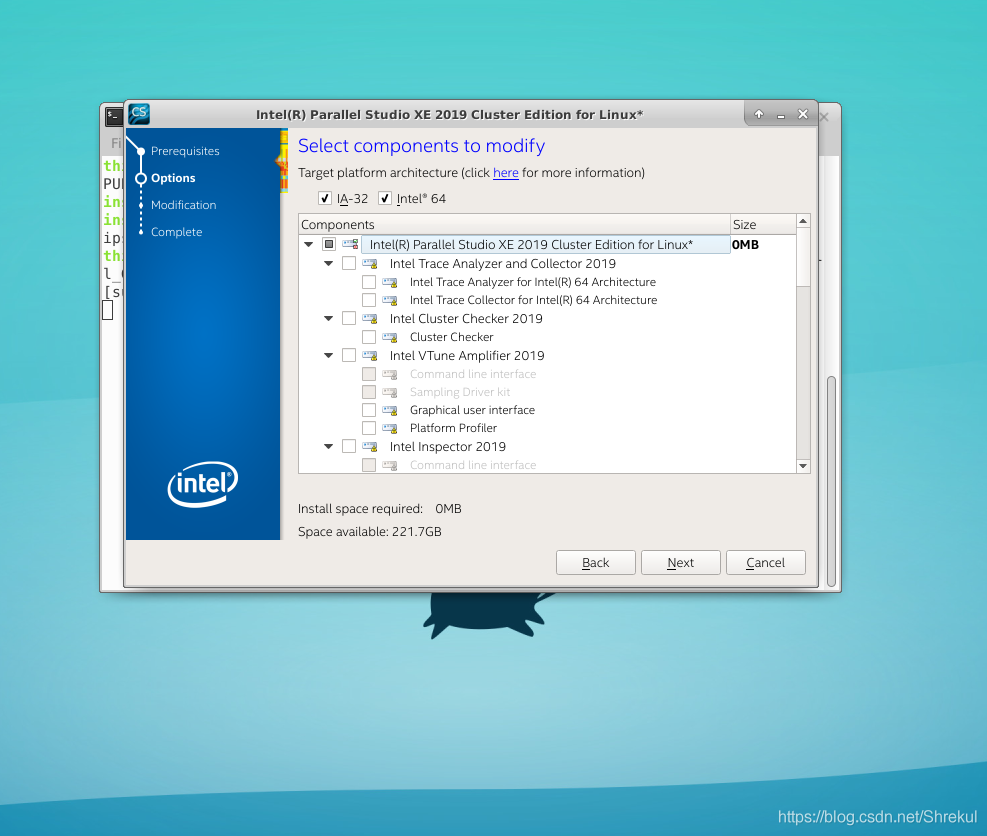Click the terminal icon of the background window
The width and height of the screenshot is (987, 836).
113,116
